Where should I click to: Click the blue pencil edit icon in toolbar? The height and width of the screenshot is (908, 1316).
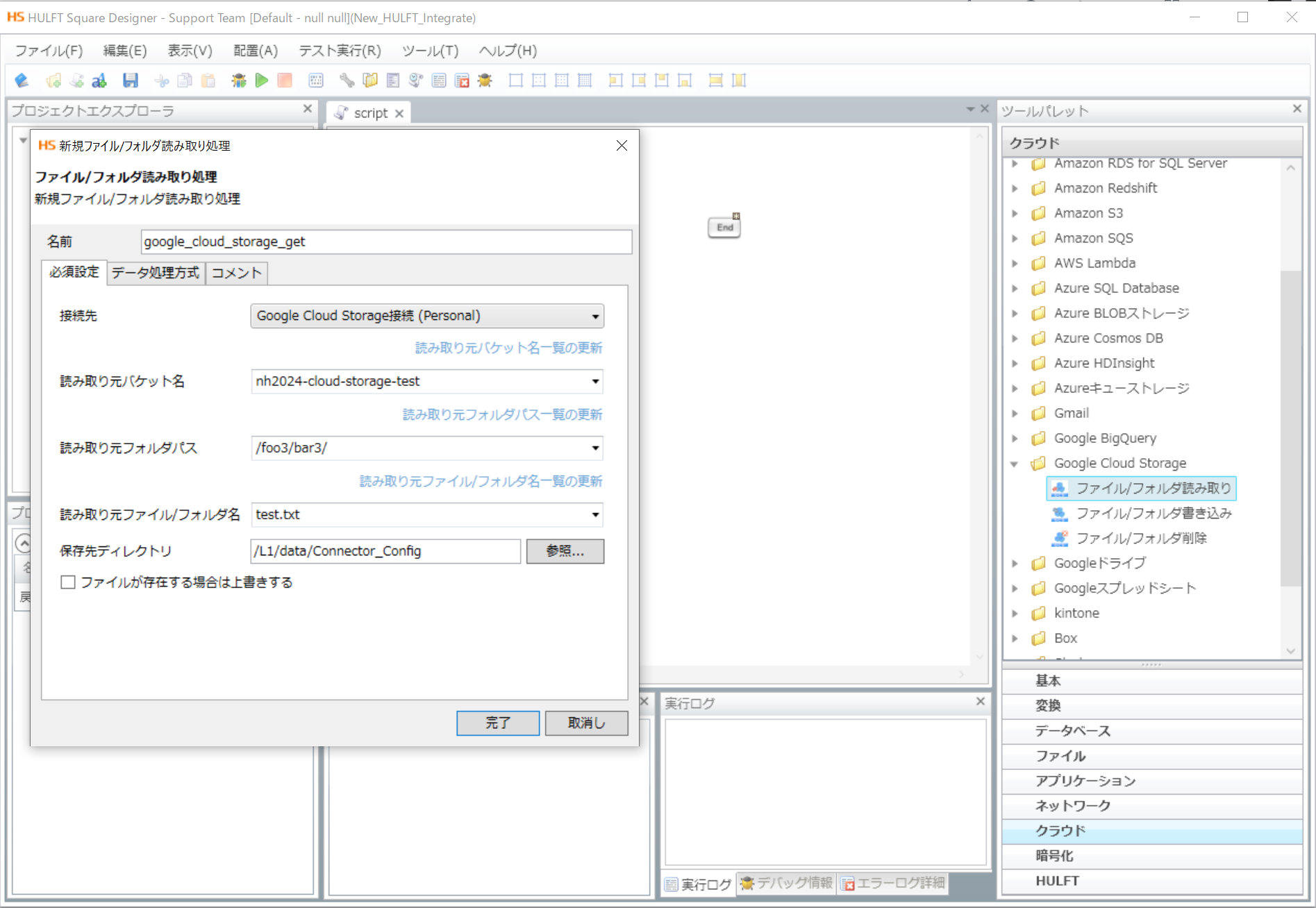tap(22, 81)
